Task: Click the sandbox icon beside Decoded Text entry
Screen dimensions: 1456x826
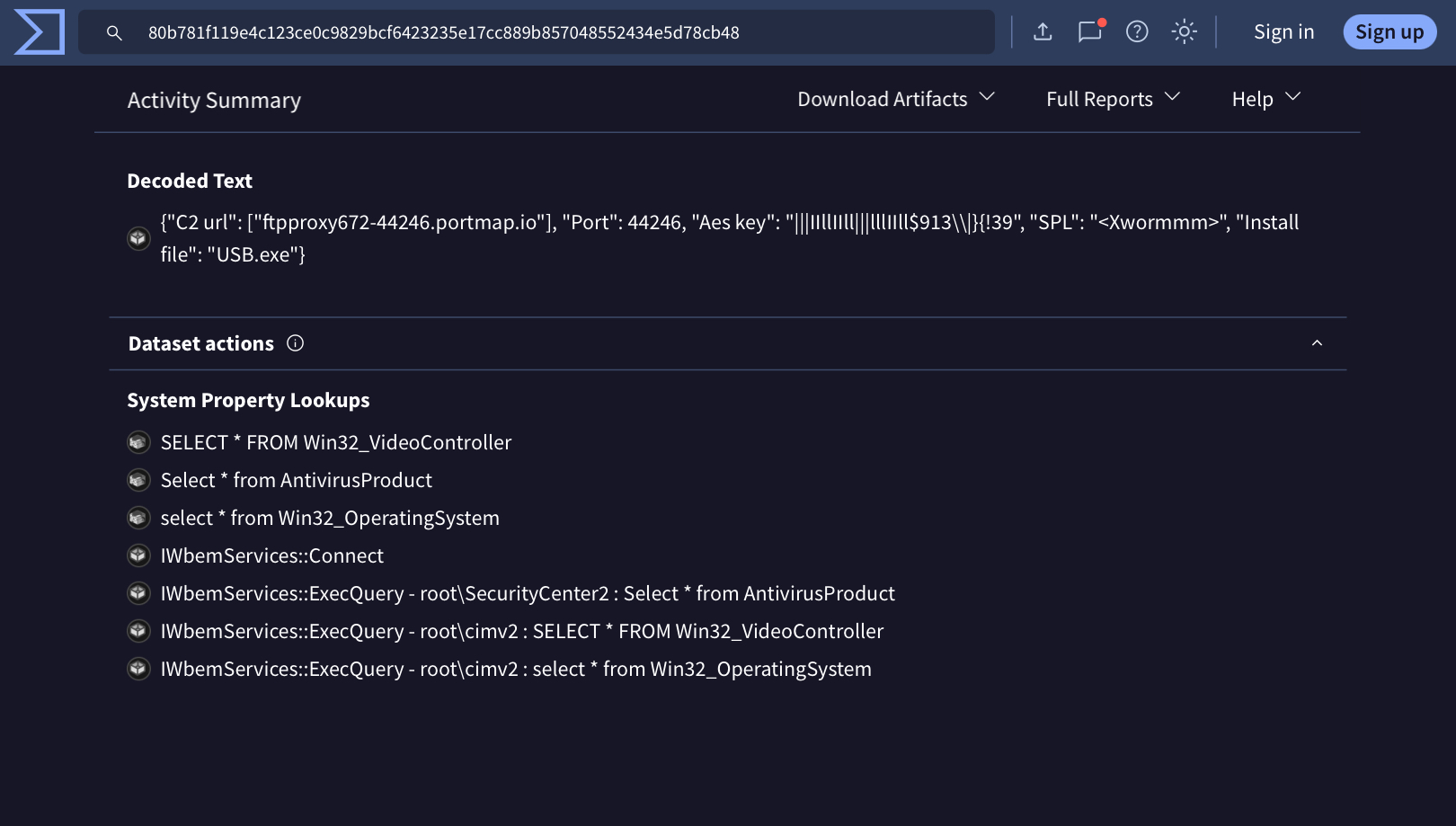Action: (x=138, y=238)
